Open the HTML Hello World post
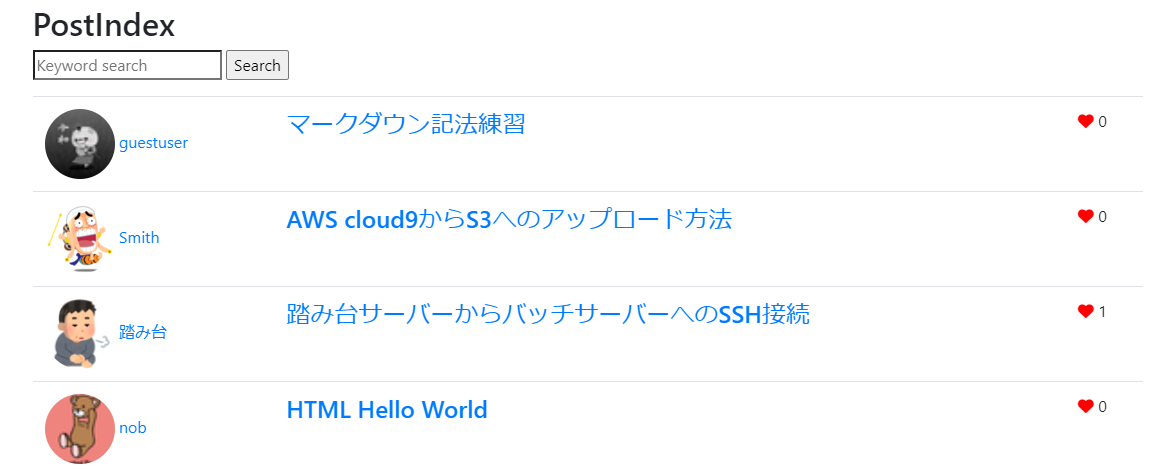The width and height of the screenshot is (1164, 476). (387, 410)
